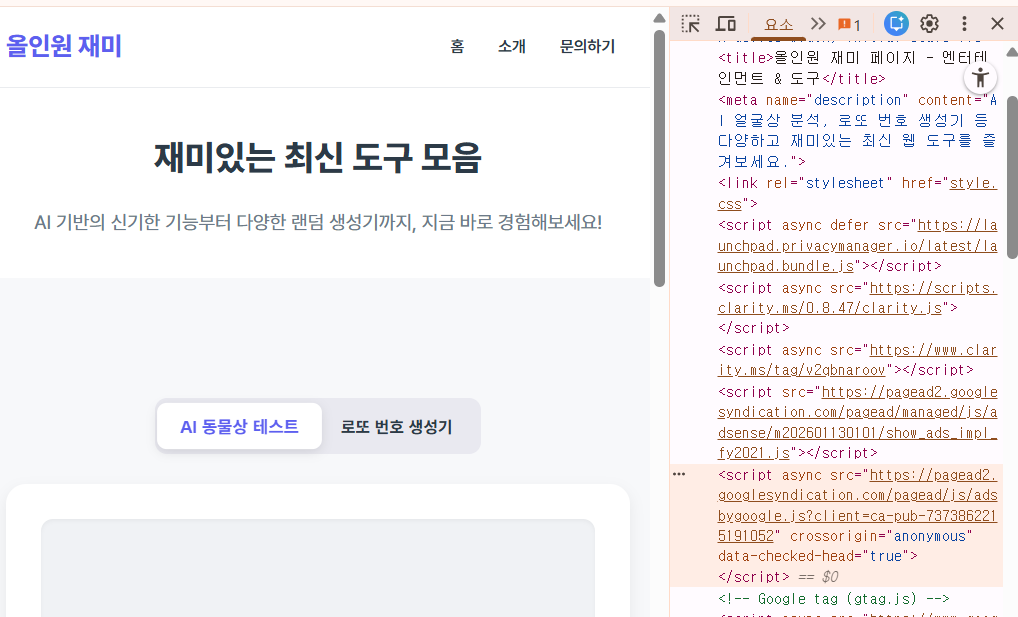
Task: Open the clarity.ms/tag script link
Action: coord(857,360)
